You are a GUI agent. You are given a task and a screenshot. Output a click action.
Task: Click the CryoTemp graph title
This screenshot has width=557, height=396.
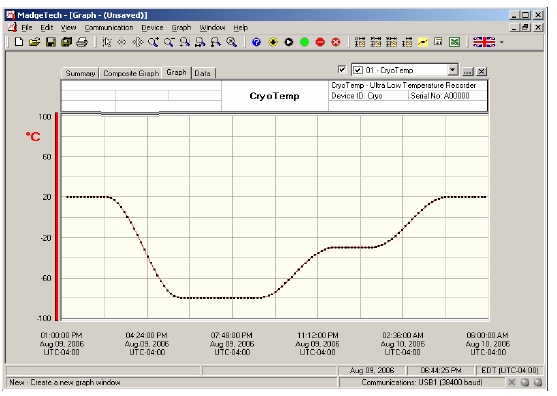[x=274, y=96]
